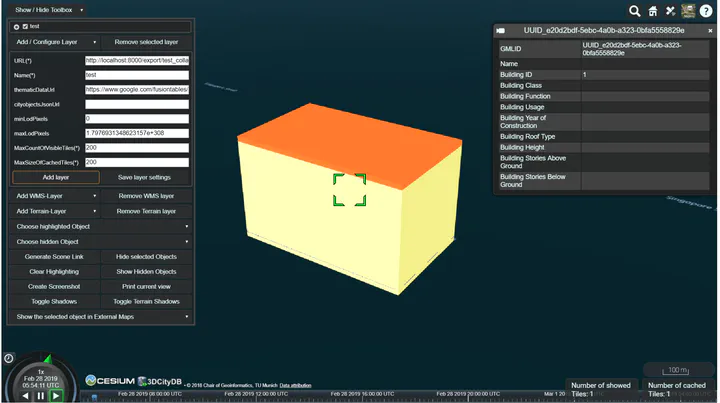Open the base layer imagery picker
720x403 pixels.
point(689,11)
